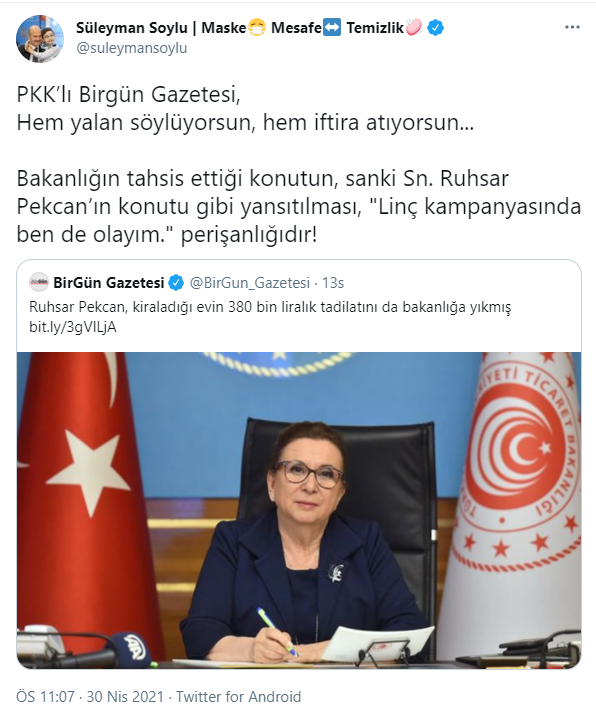
Task: Click the left-right arrow emoji after Mesafe
Action: click(332, 28)
